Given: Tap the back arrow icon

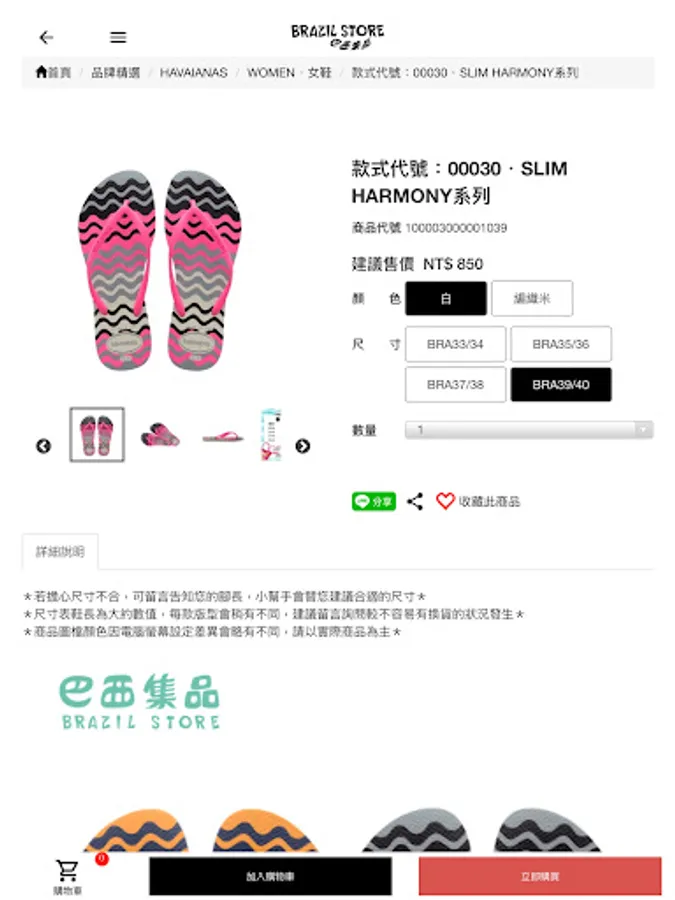Looking at the screenshot, I should point(46,38).
